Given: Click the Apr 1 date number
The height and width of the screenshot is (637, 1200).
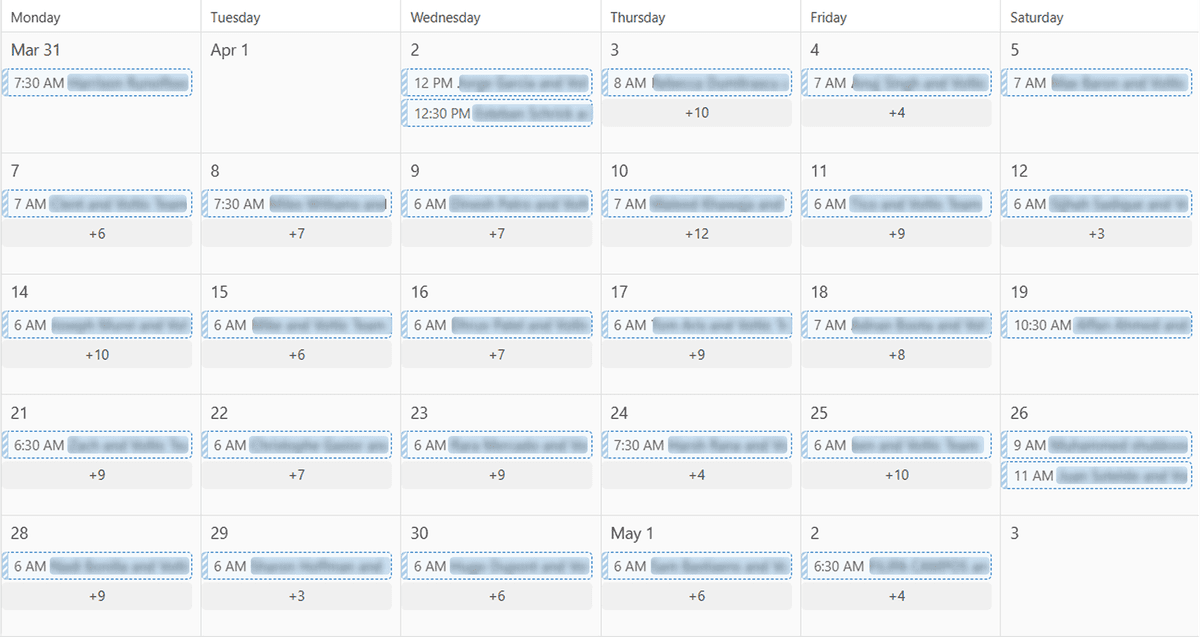Looking at the screenshot, I should (x=229, y=50).
